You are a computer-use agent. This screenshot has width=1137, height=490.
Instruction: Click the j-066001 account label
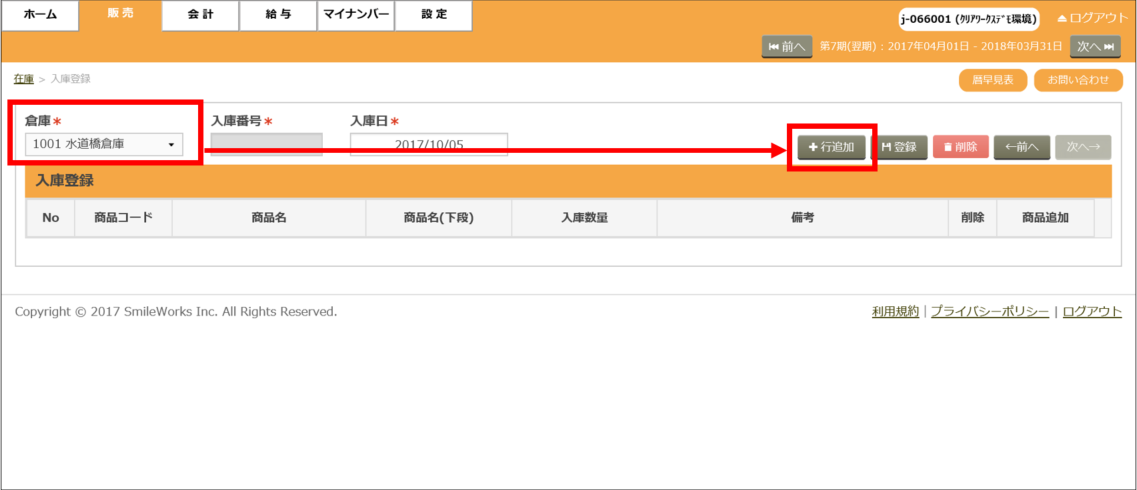(969, 19)
